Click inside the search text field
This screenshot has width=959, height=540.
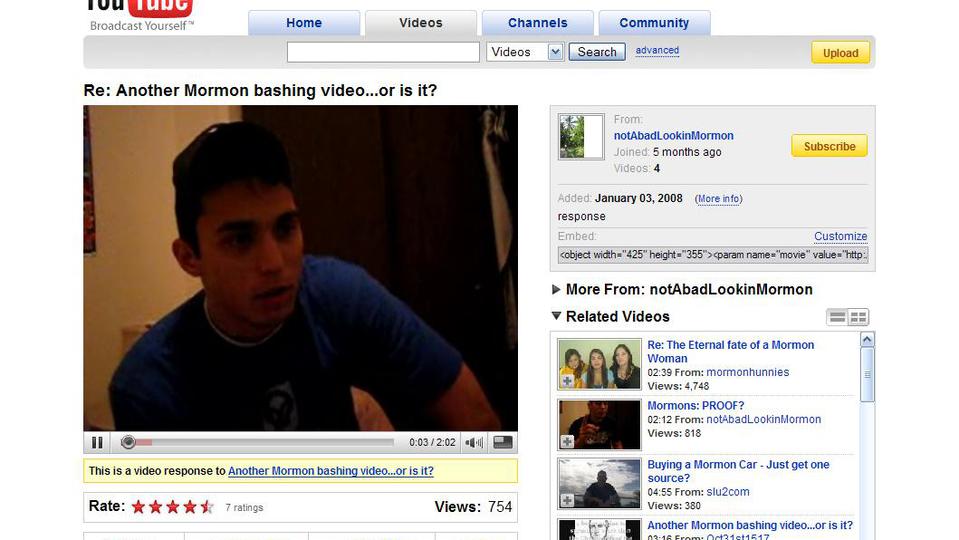[383, 52]
